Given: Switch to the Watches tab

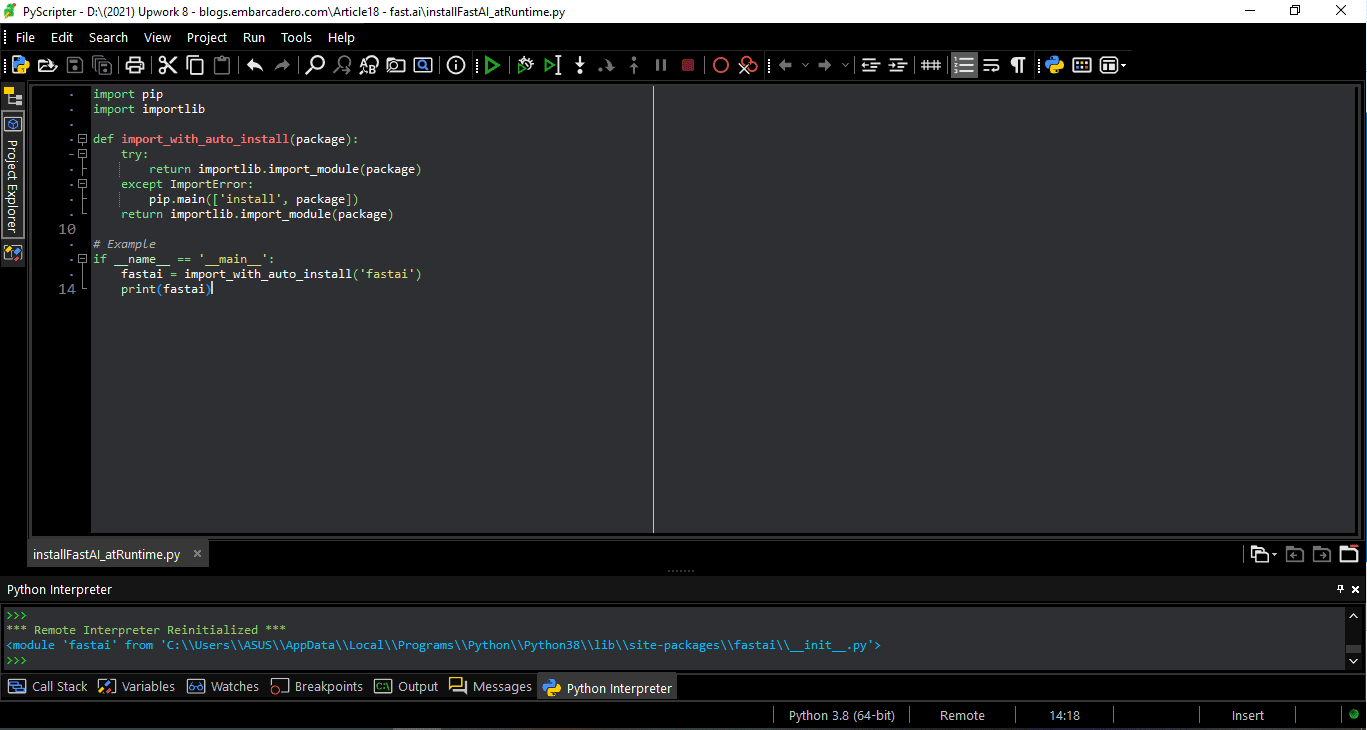Looking at the screenshot, I should tap(223, 687).
